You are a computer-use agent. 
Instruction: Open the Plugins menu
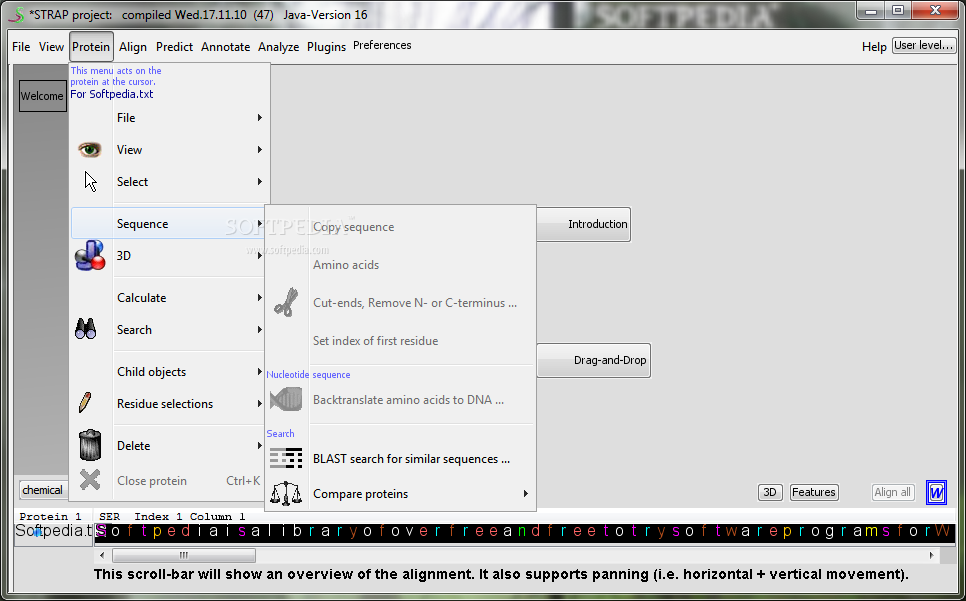(x=327, y=47)
